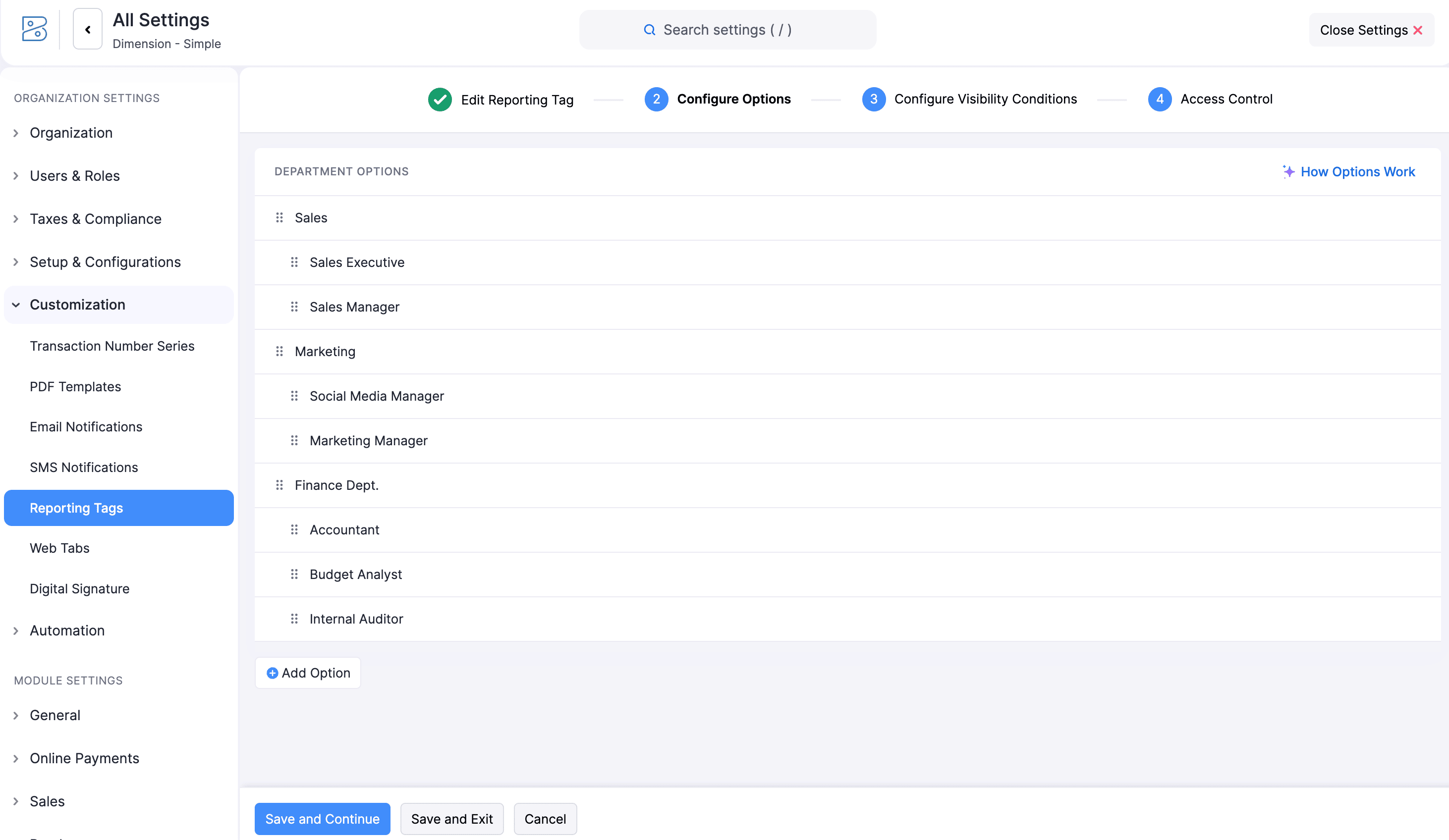Open Email Notifications settings

[86, 426]
